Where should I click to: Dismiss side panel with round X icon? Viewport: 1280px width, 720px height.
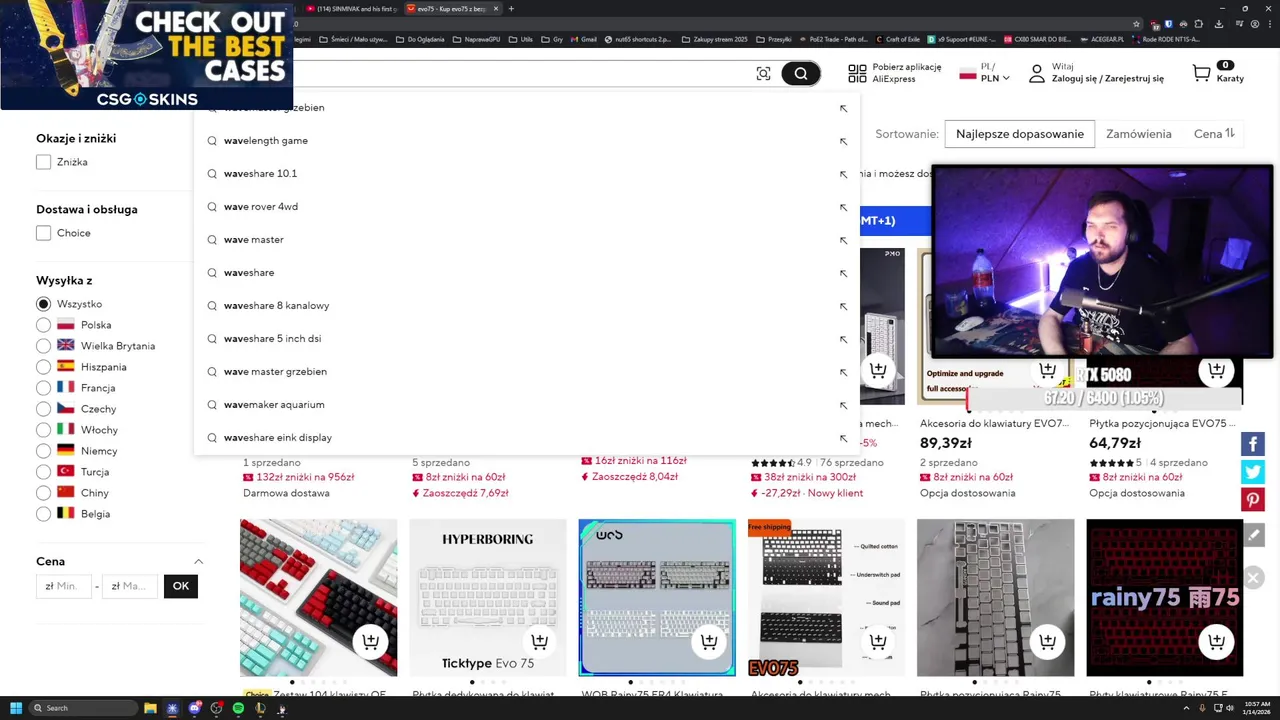[x=1253, y=577]
